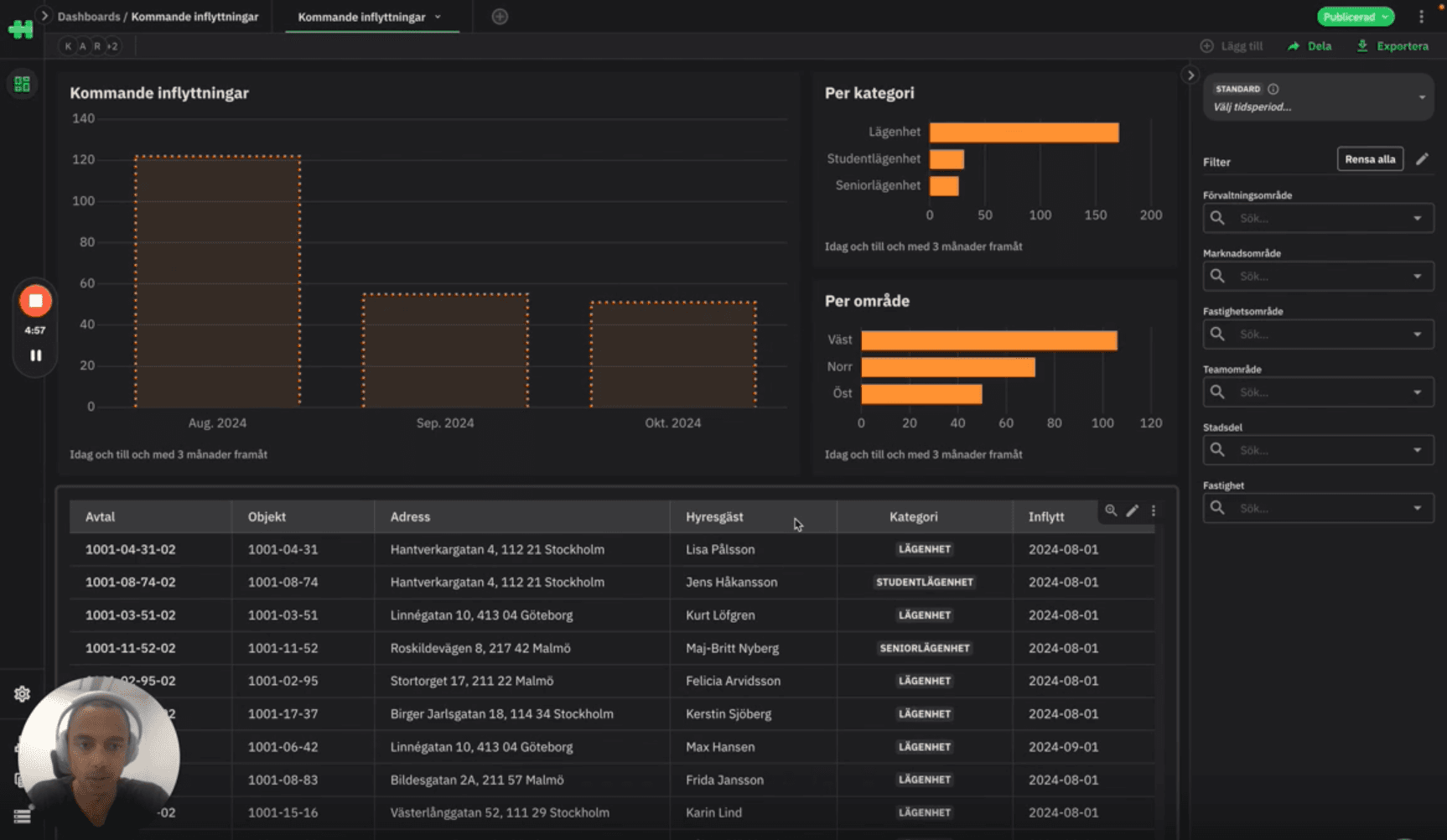Show info for Standard period
The width and height of the screenshot is (1447, 840).
coord(1273,89)
